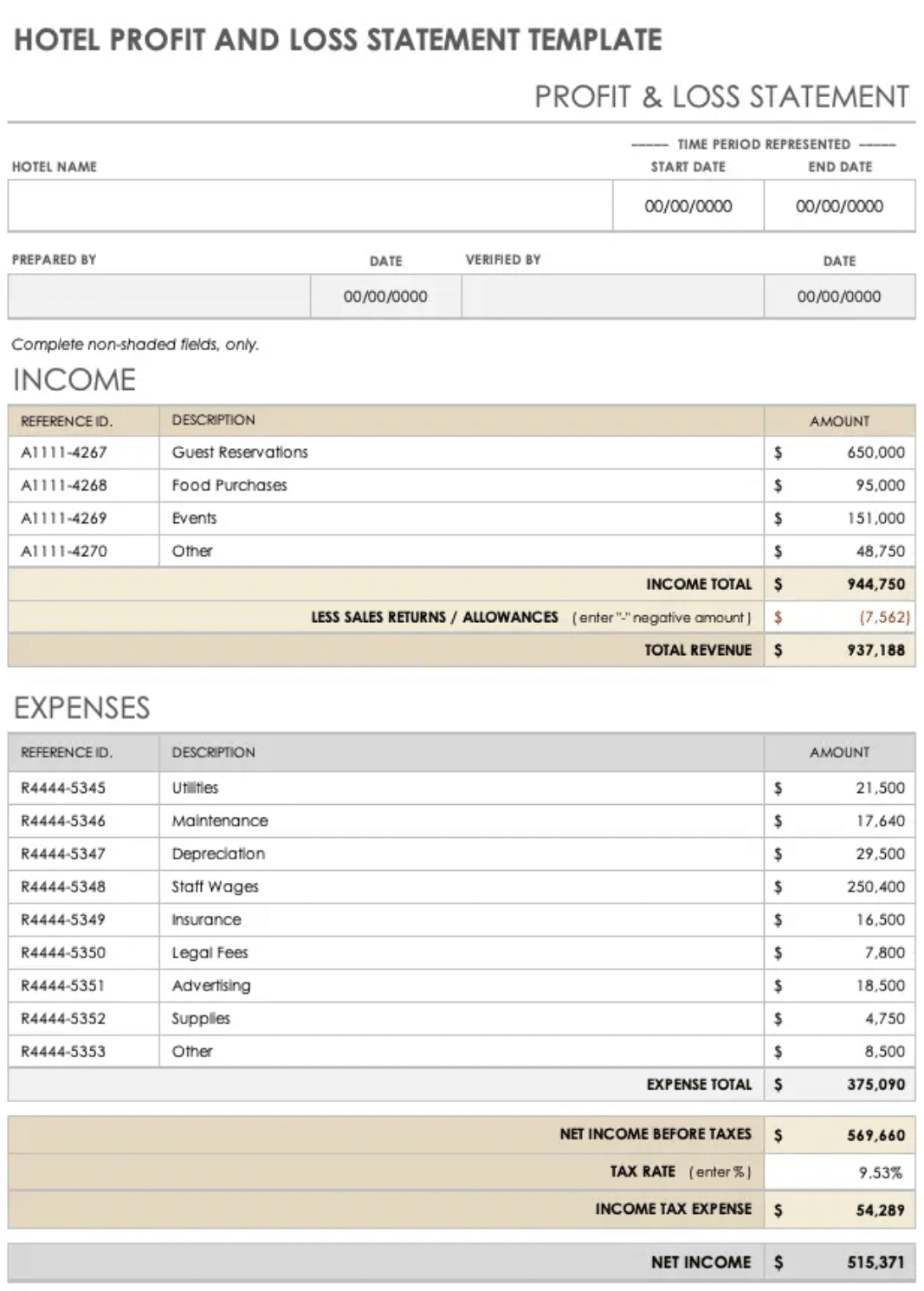Click the Tax Rate field showing 9.53%
This screenshot has width=924, height=1291.
click(x=879, y=1172)
